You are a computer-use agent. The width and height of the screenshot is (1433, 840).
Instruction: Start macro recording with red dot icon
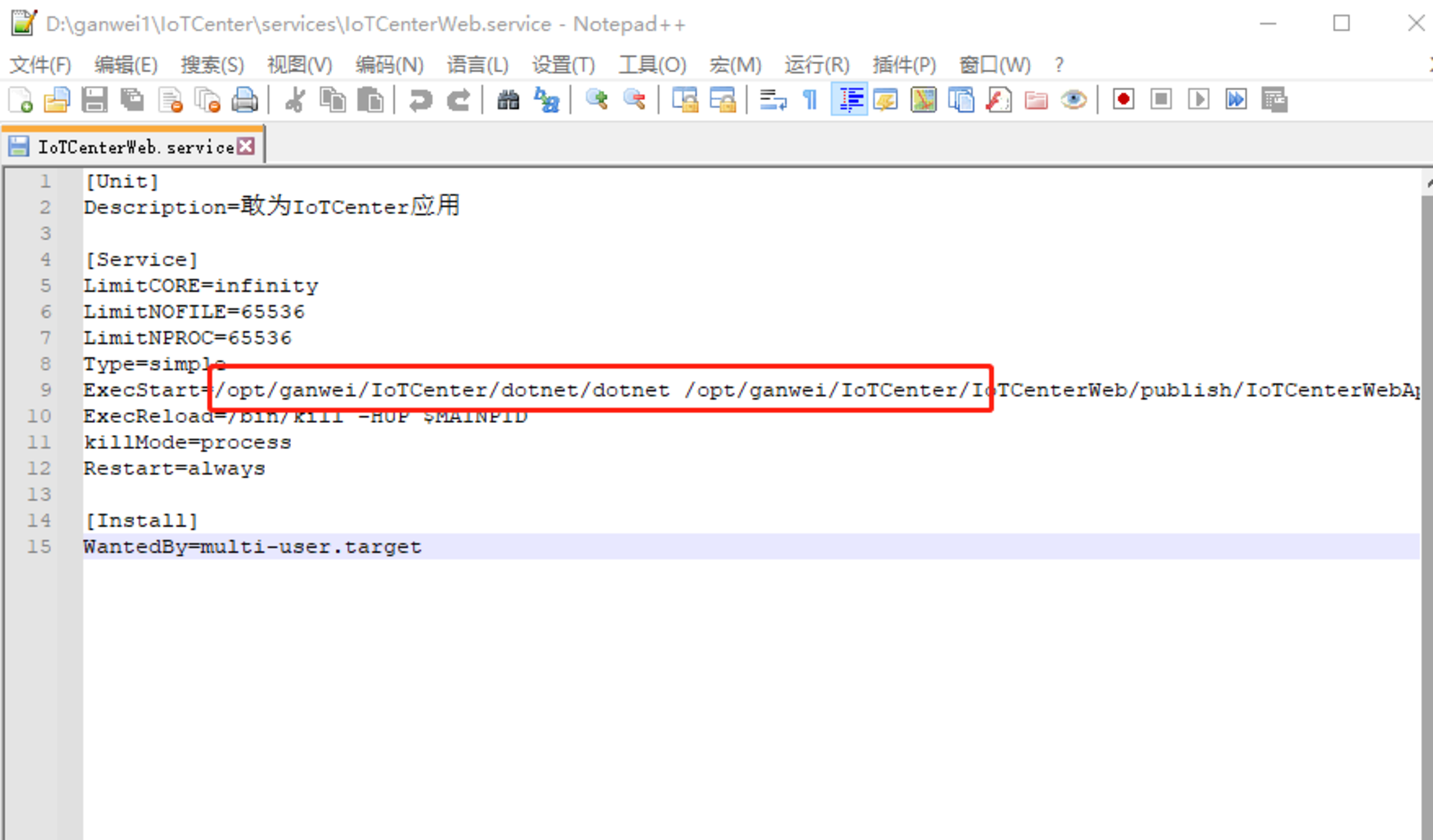click(1123, 100)
